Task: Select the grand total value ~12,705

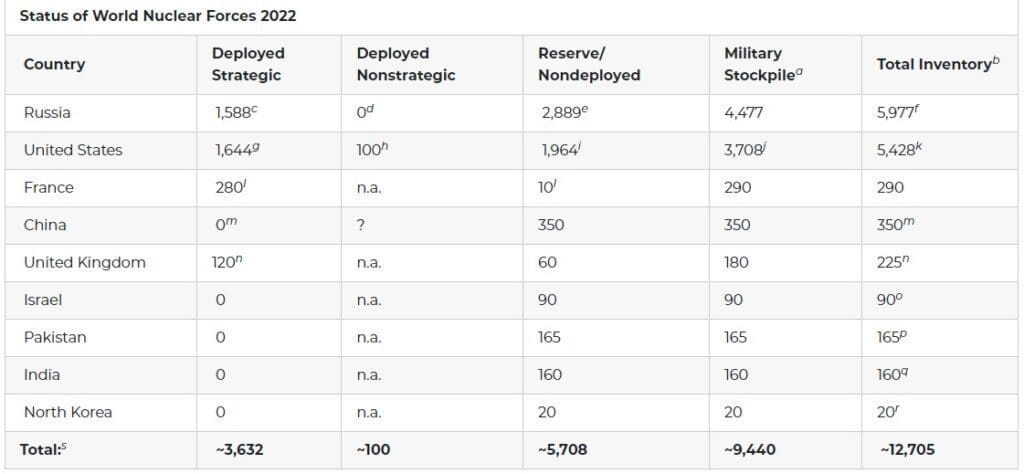Action: 907,450
